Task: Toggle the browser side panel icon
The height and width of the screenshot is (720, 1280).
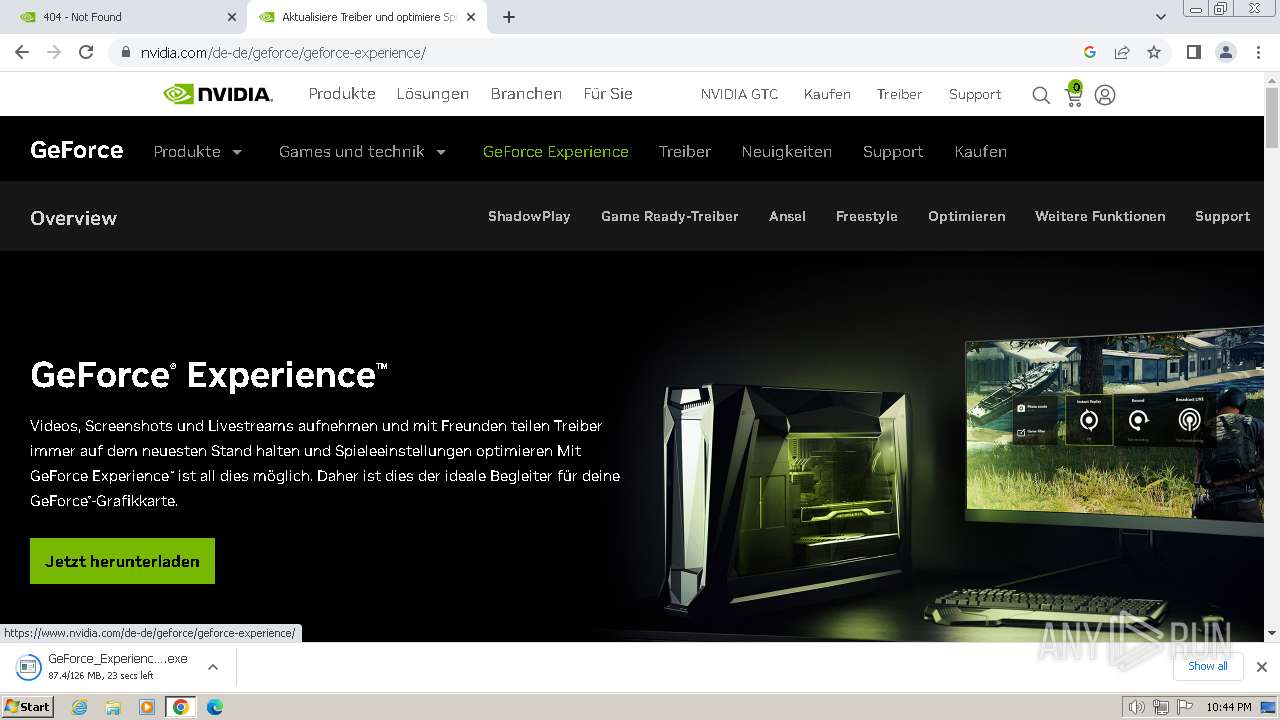Action: (x=1193, y=52)
